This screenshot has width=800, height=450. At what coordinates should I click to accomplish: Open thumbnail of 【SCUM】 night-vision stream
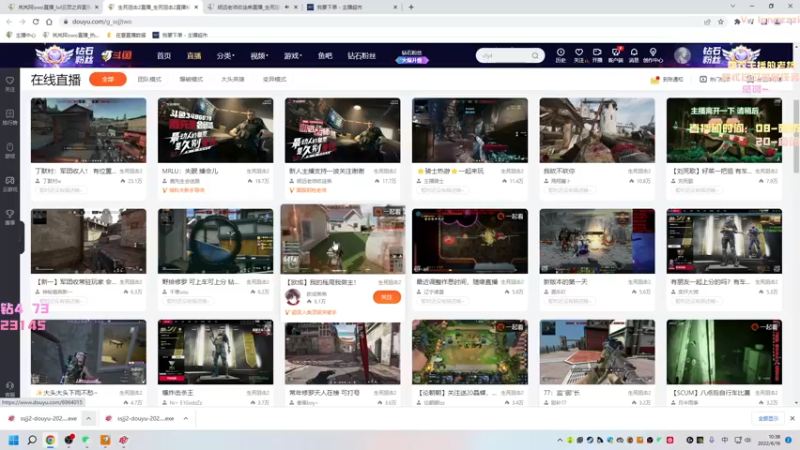(x=724, y=352)
